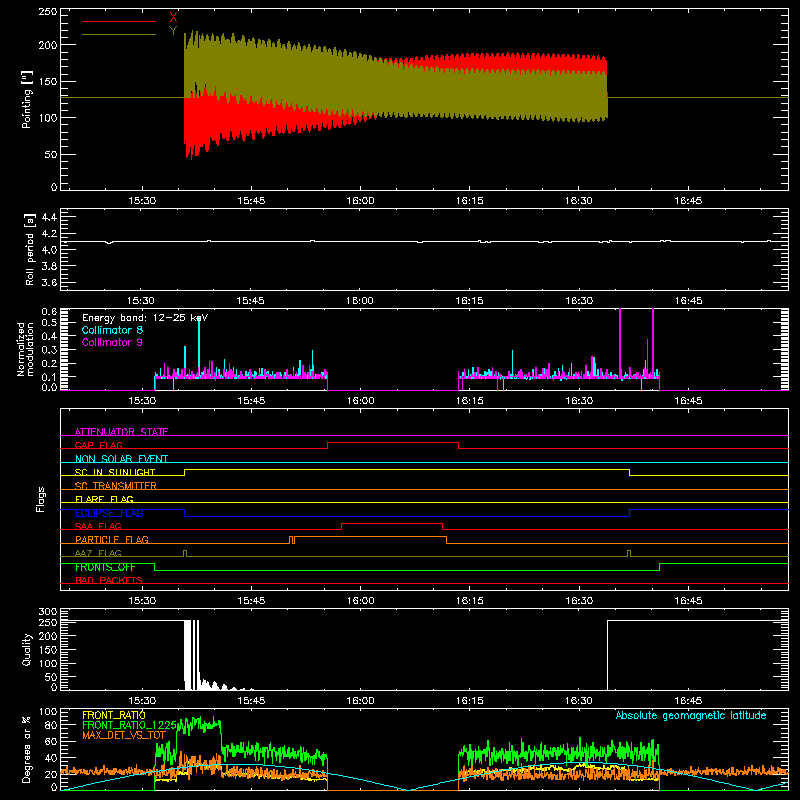This screenshot has height=800, width=800.
Task: Click the raised SAA_FLAG step segment
Action: click(392, 523)
